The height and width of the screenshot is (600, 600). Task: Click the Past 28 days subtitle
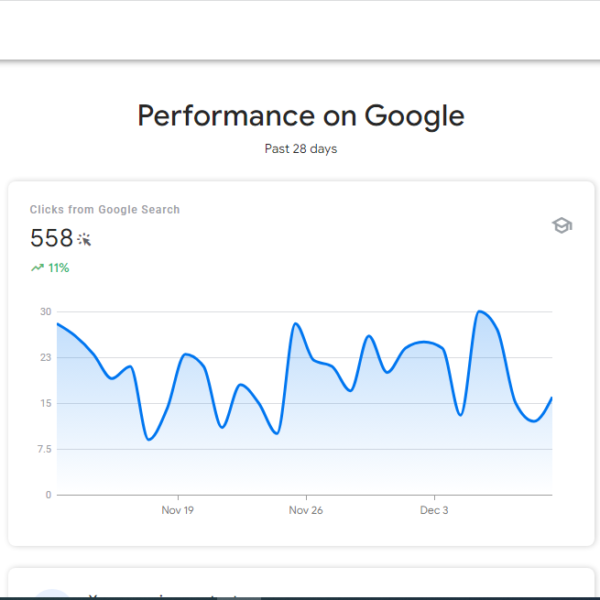coord(301,149)
